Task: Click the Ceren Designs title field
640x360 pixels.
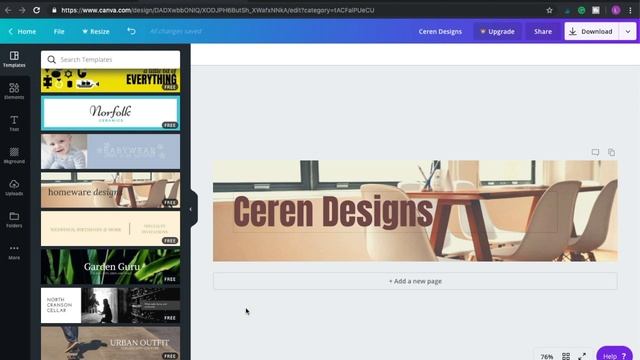Action: click(440, 31)
